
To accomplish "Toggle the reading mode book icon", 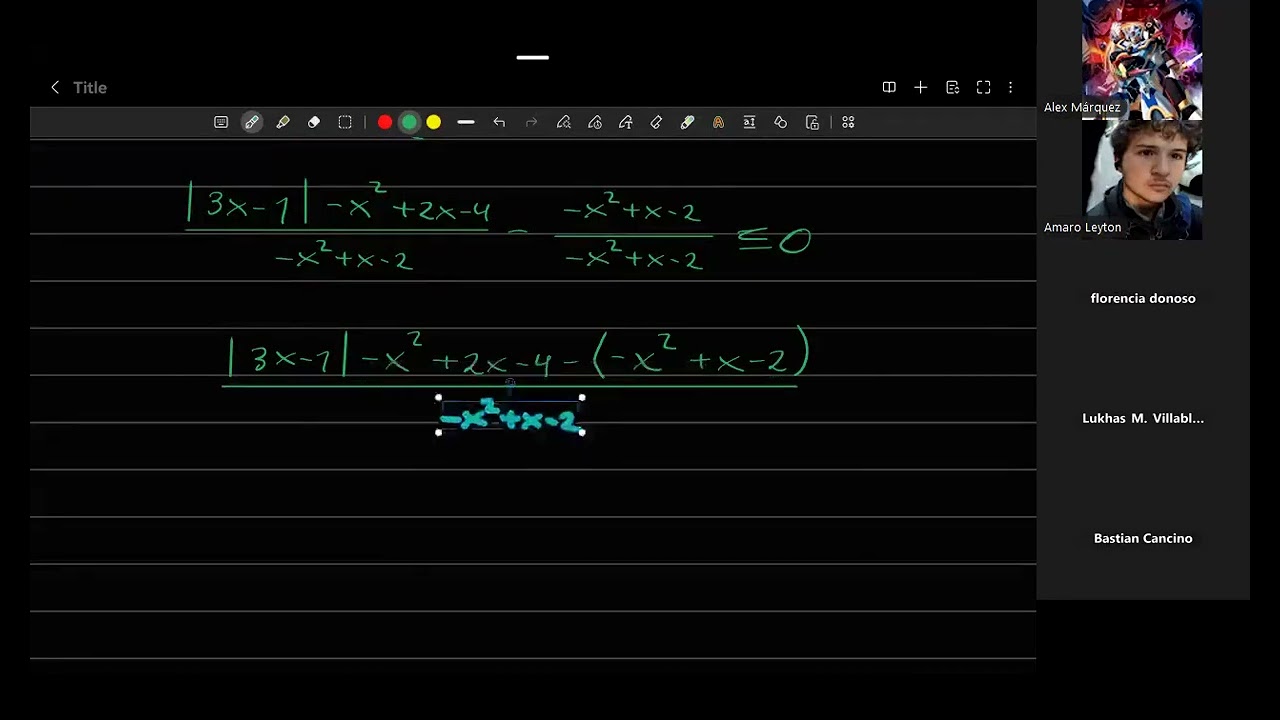I will (x=889, y=88).
